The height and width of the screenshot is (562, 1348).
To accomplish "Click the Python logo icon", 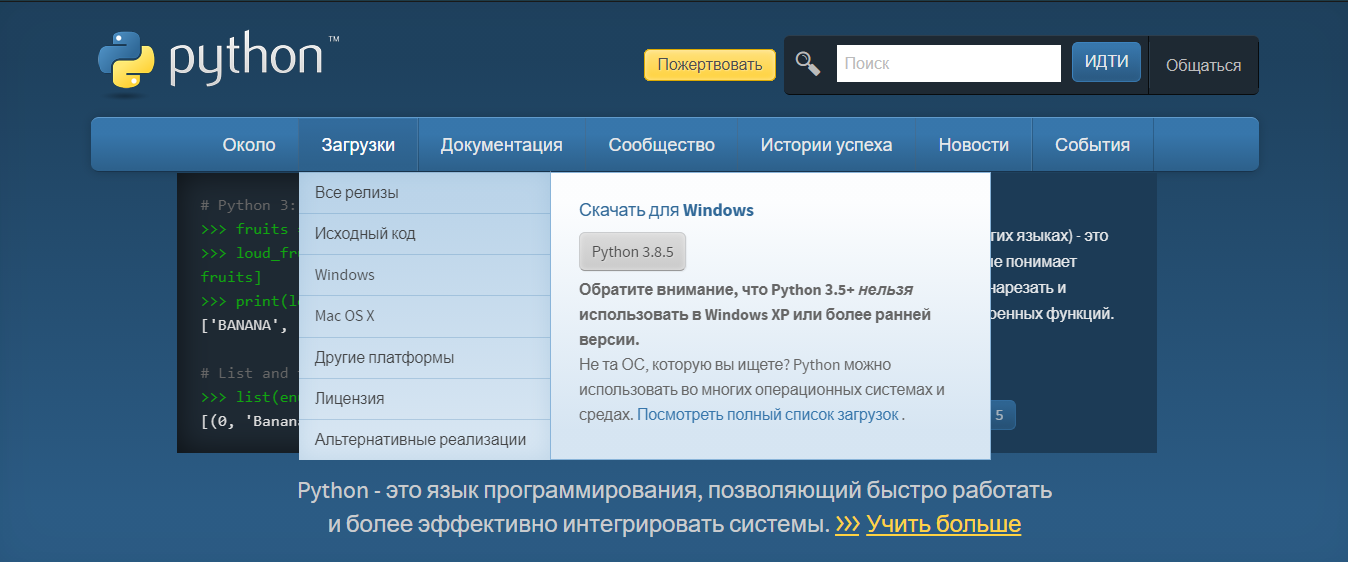I will [x=126, y=63].
